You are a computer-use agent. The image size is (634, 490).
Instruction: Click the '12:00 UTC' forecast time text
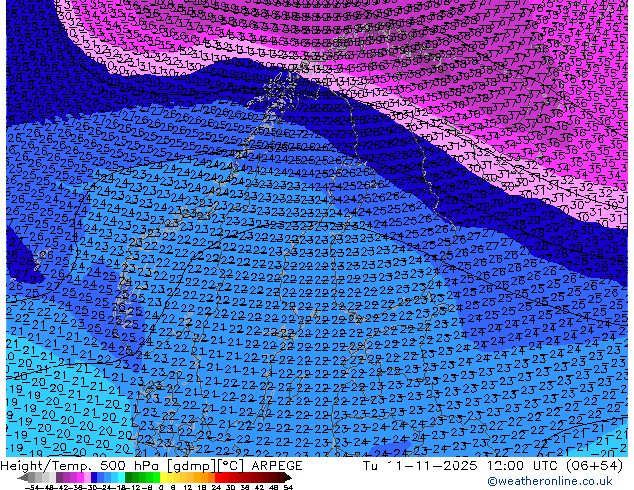point(524,466)
